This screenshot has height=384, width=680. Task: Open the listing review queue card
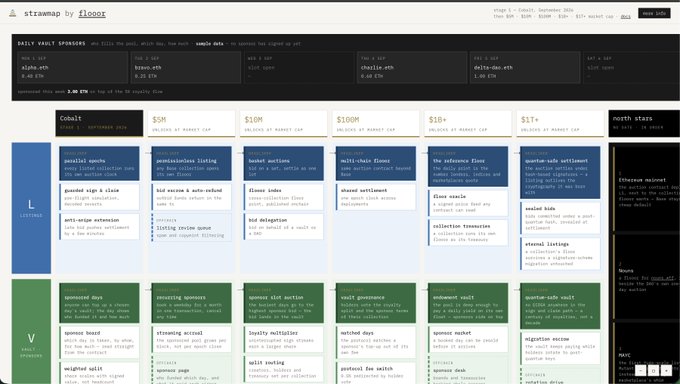tap(191, 227)
